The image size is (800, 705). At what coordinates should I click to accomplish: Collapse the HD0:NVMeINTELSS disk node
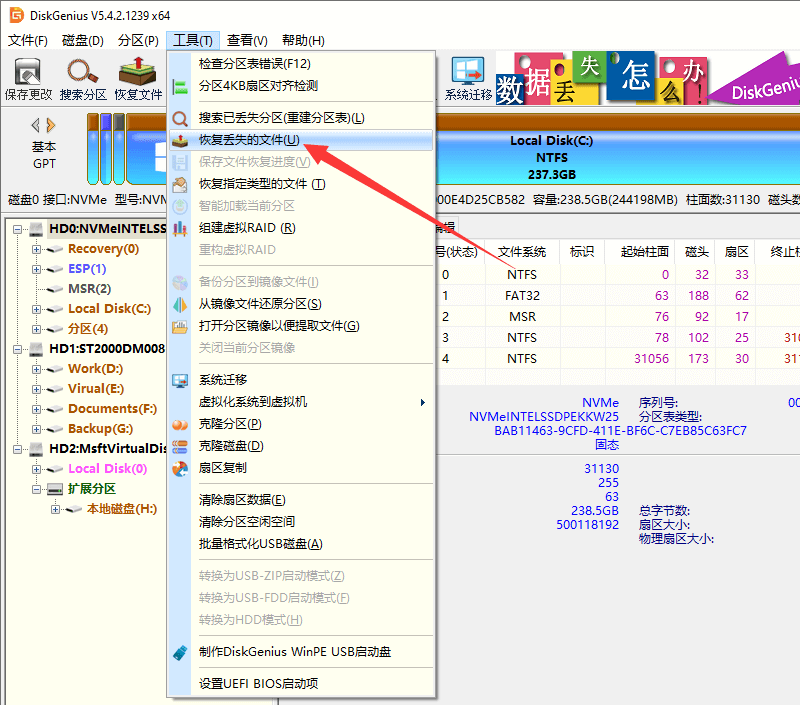pyautogui.click(x=17, y=230)
